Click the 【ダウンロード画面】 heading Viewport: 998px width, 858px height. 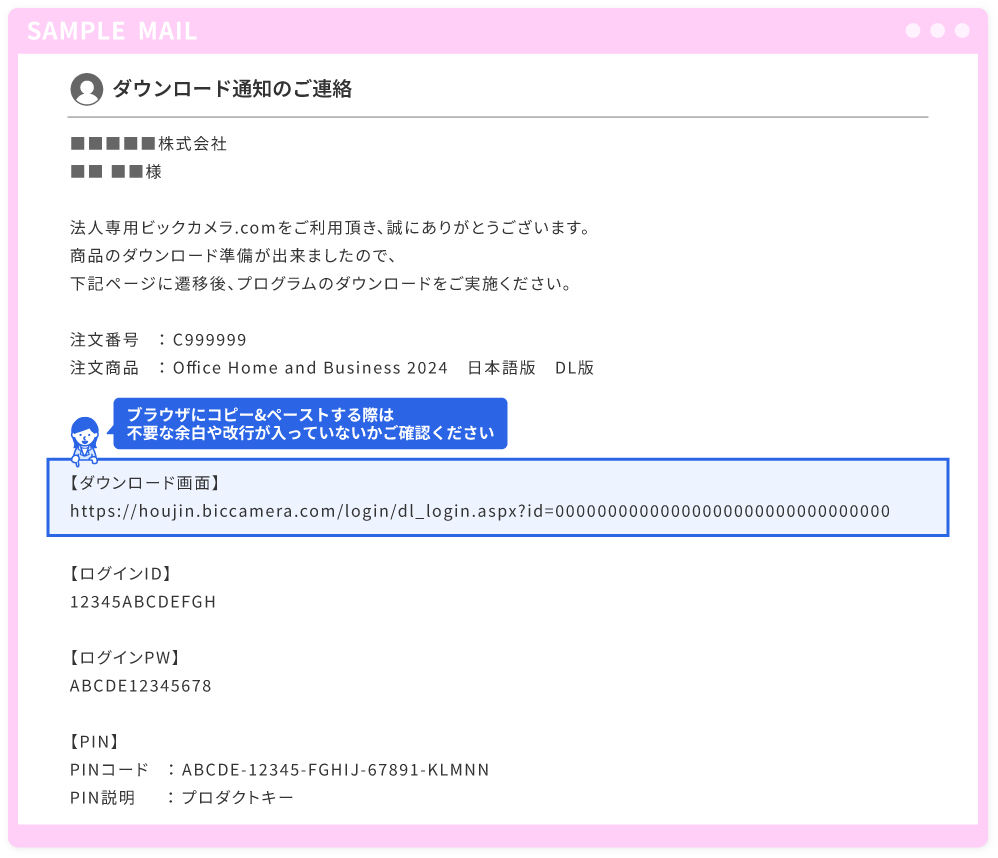[x=144, y=483]
